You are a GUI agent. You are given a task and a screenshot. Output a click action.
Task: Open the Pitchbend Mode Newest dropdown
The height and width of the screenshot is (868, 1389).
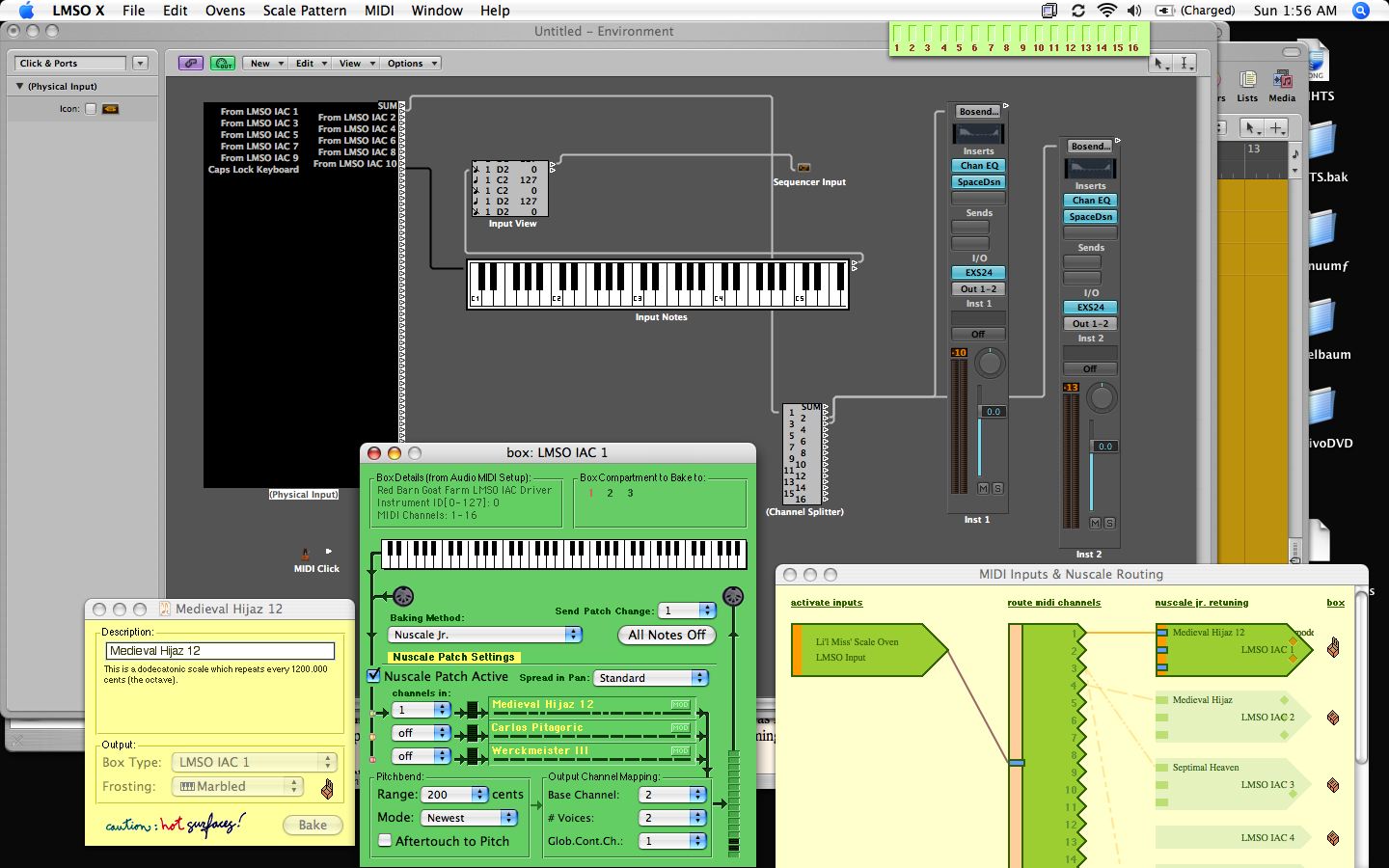click(x=469, y=818)
